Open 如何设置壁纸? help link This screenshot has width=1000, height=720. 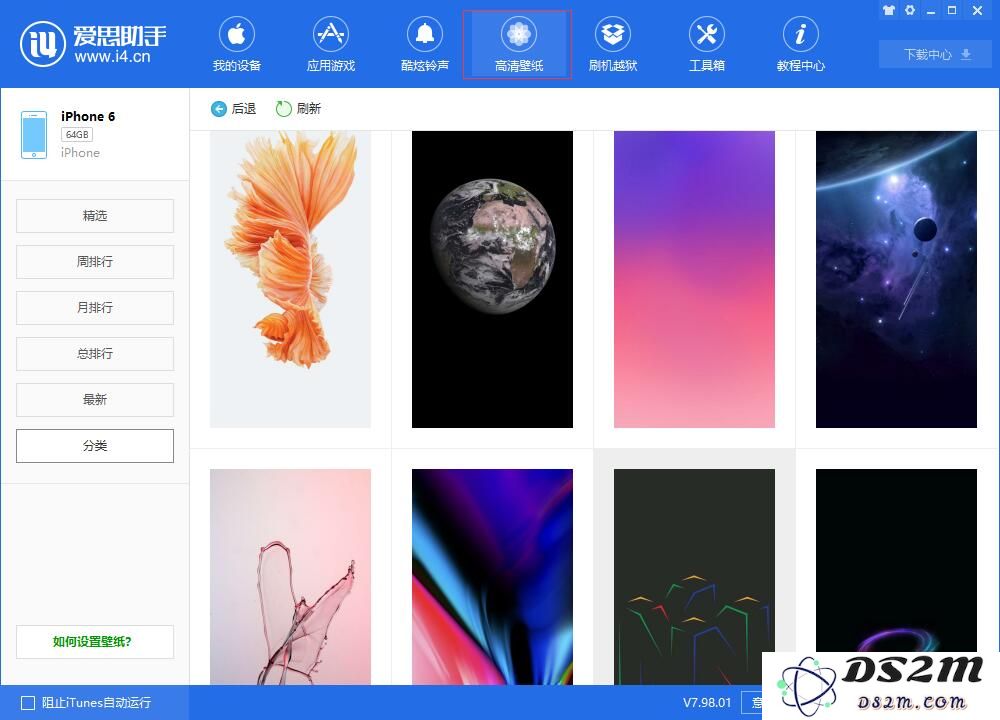pos(95,642)
